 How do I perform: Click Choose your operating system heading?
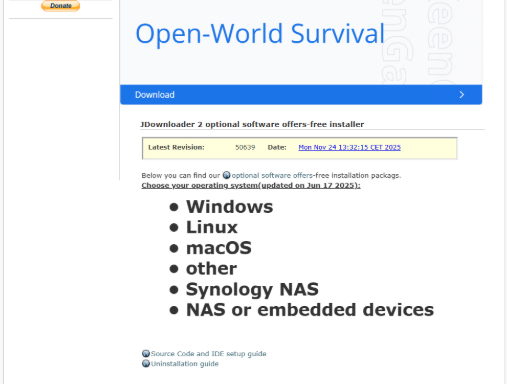click(x=251, y=185)
